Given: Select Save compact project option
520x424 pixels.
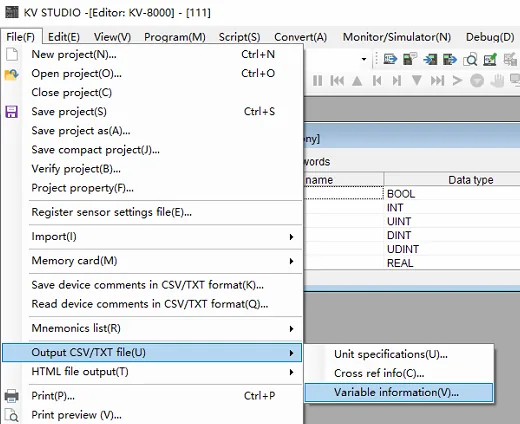Looking at the screenshot, I should 152,150.
